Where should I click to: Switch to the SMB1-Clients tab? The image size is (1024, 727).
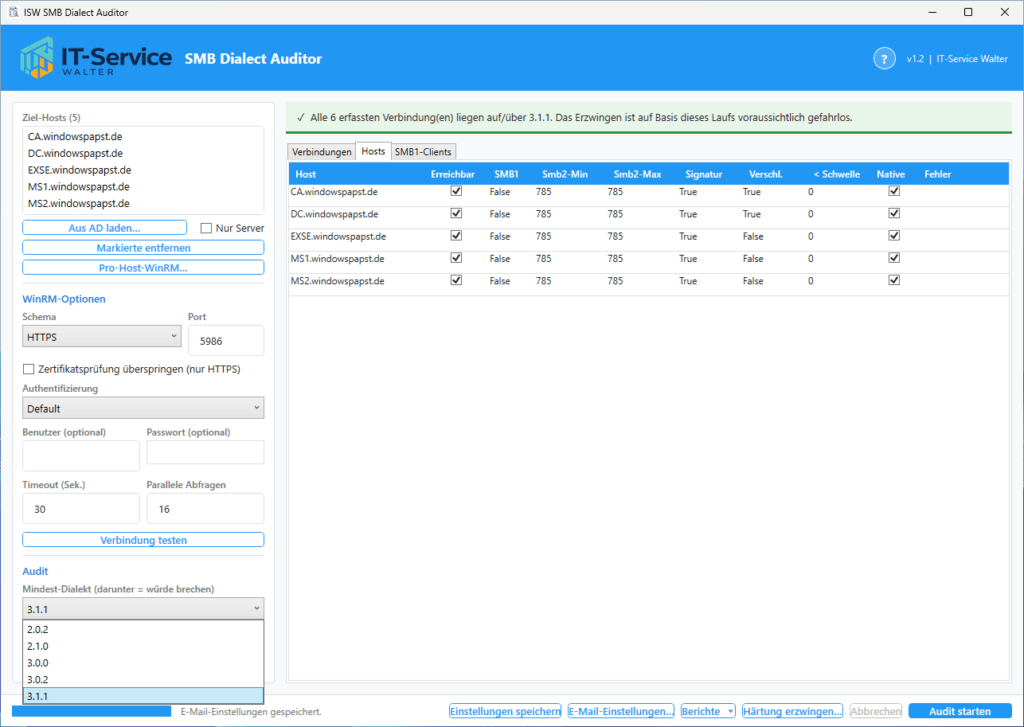pyautogui.click(x=423, y=152)
